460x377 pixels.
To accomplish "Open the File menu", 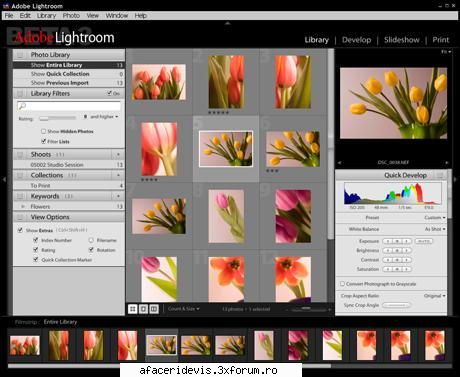I will click(9, 16).
